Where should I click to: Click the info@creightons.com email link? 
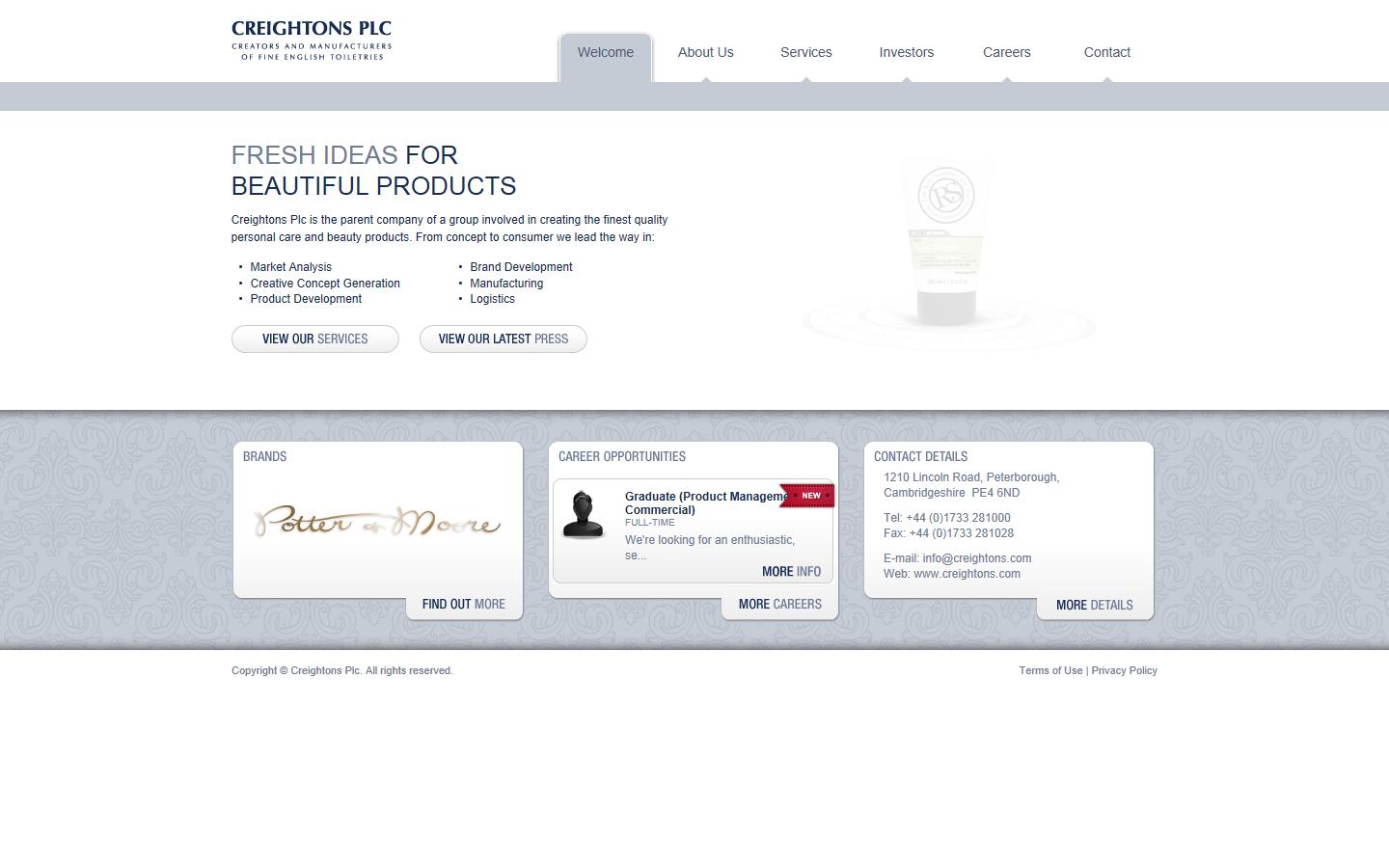click(x=976, y=557)
